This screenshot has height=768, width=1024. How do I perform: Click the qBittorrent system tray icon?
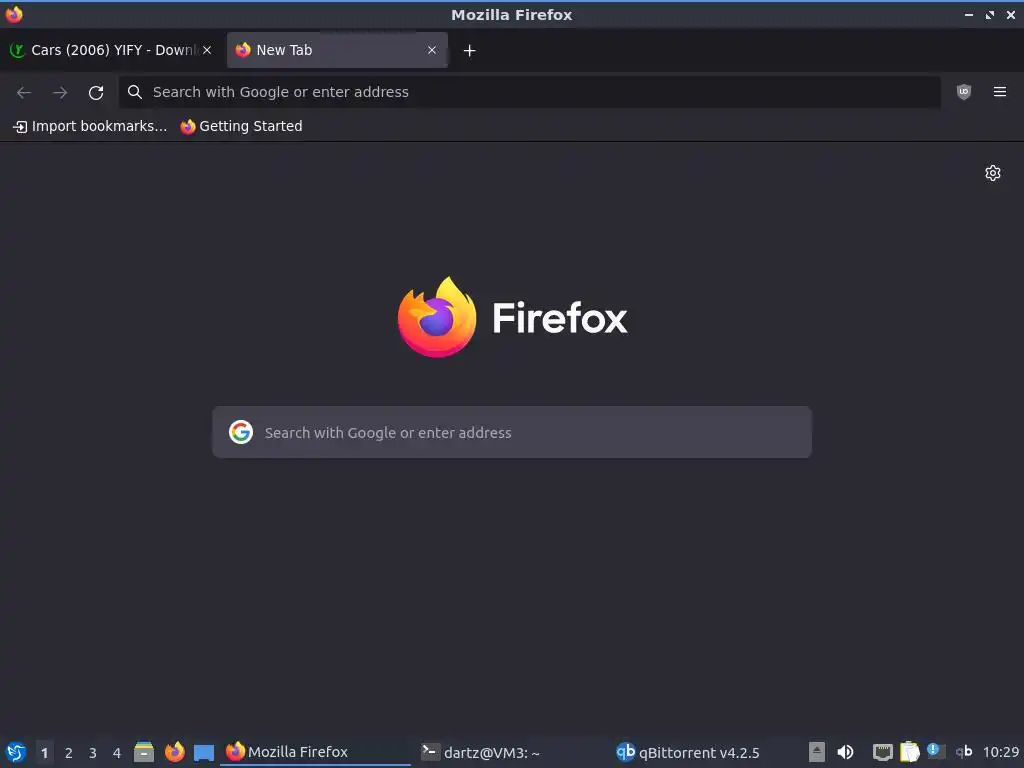tap(964, 752)
